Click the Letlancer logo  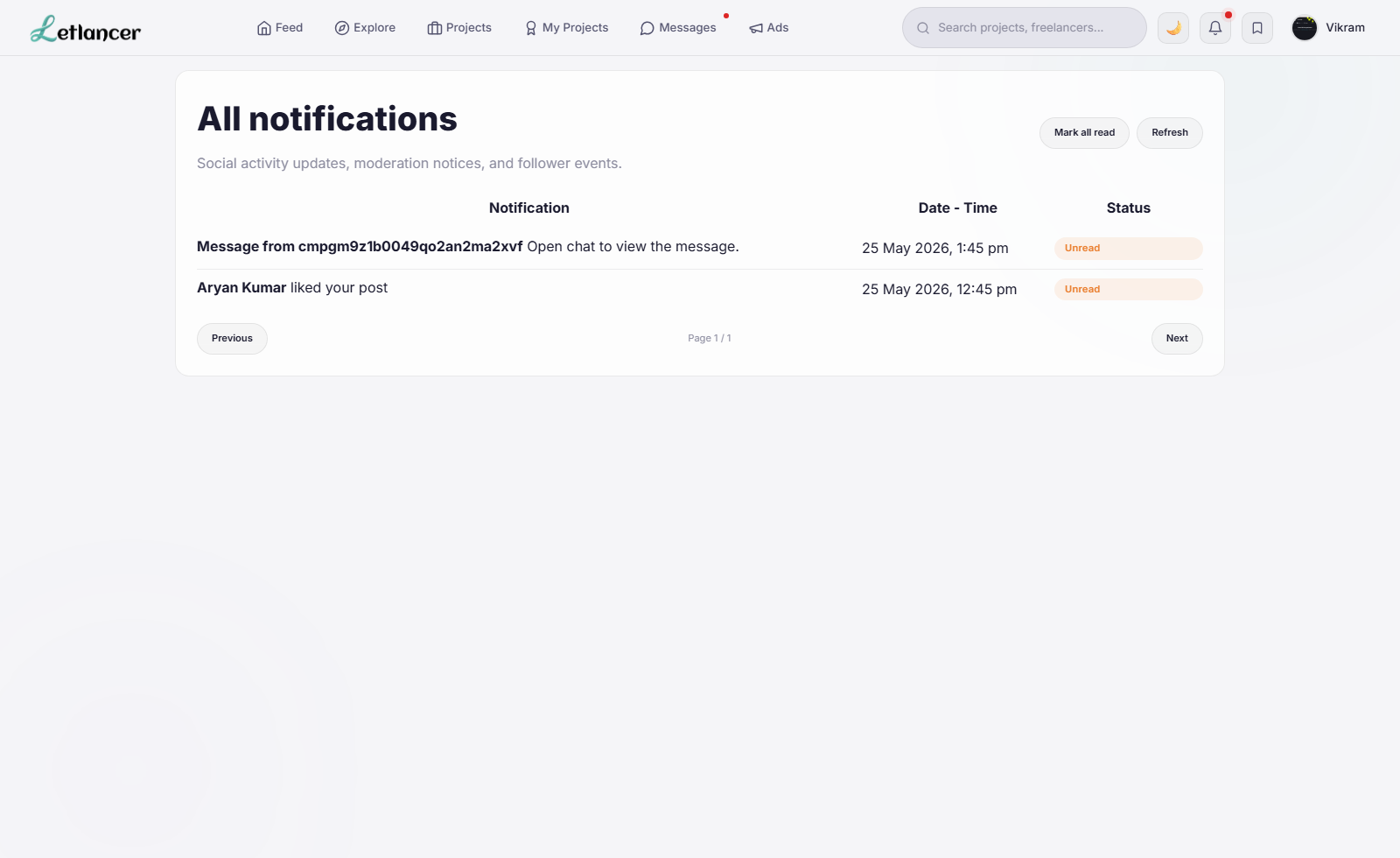pyautogui.click(x=85, y=28)
